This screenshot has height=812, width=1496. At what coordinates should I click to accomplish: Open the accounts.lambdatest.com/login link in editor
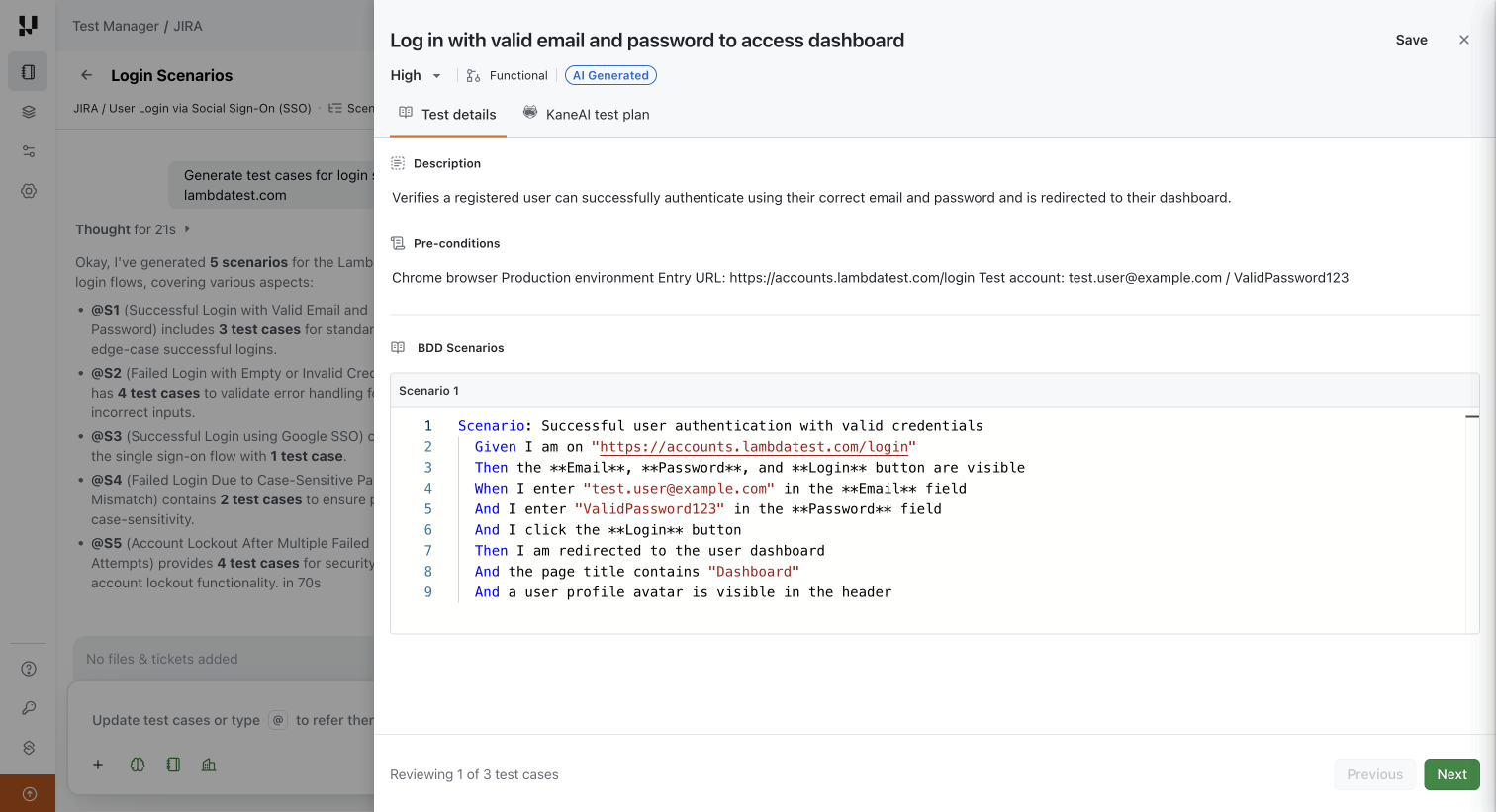click(x=754, y=447)
